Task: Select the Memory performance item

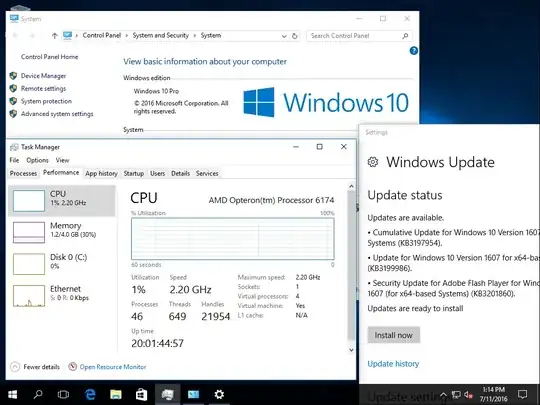Action: click(62, 232)
